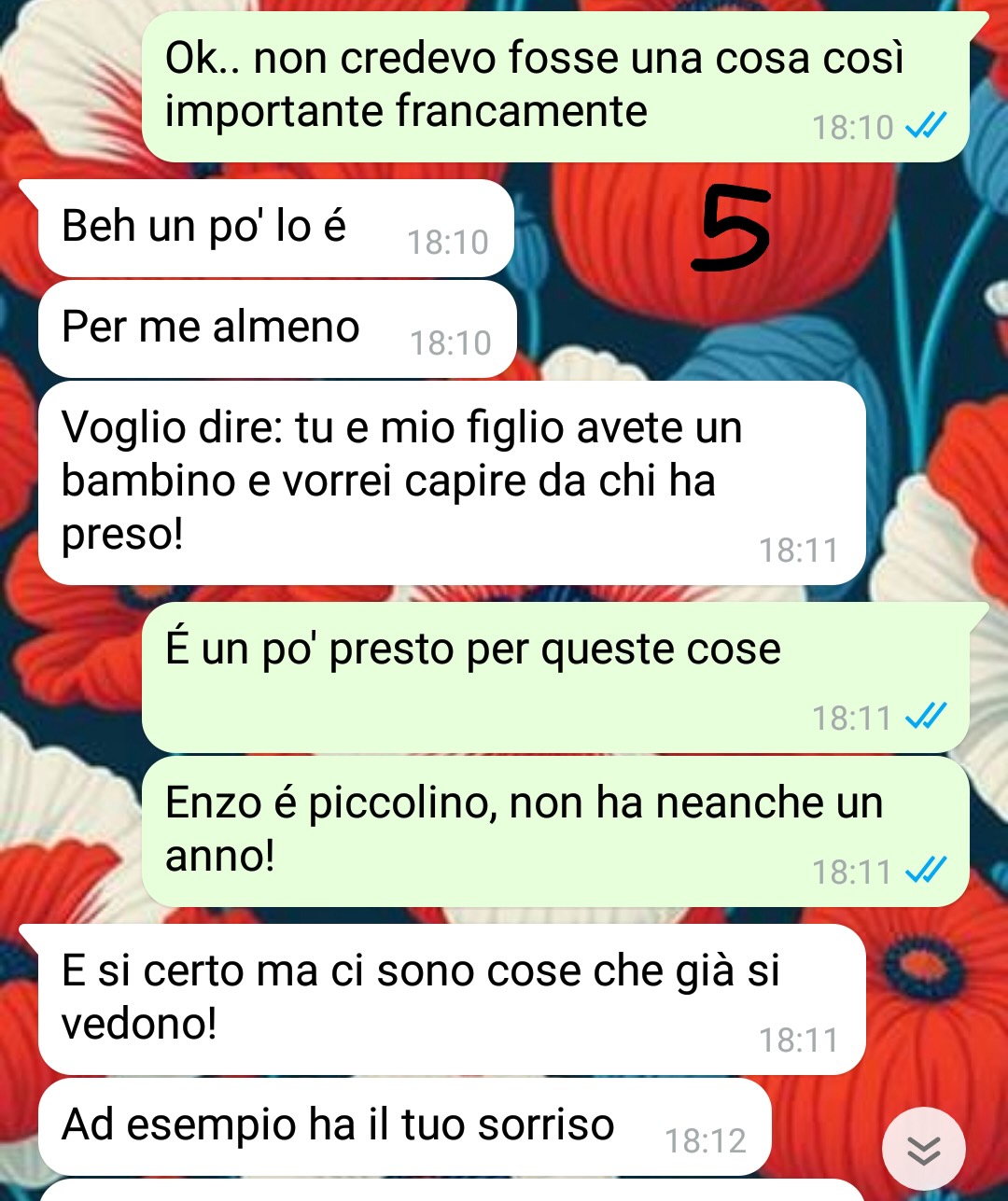The height and width of the screenshot is (1201, 1008).
Task: Tap the read ticks on 'É un po' presto' message
Action: (x=927, y=717)
